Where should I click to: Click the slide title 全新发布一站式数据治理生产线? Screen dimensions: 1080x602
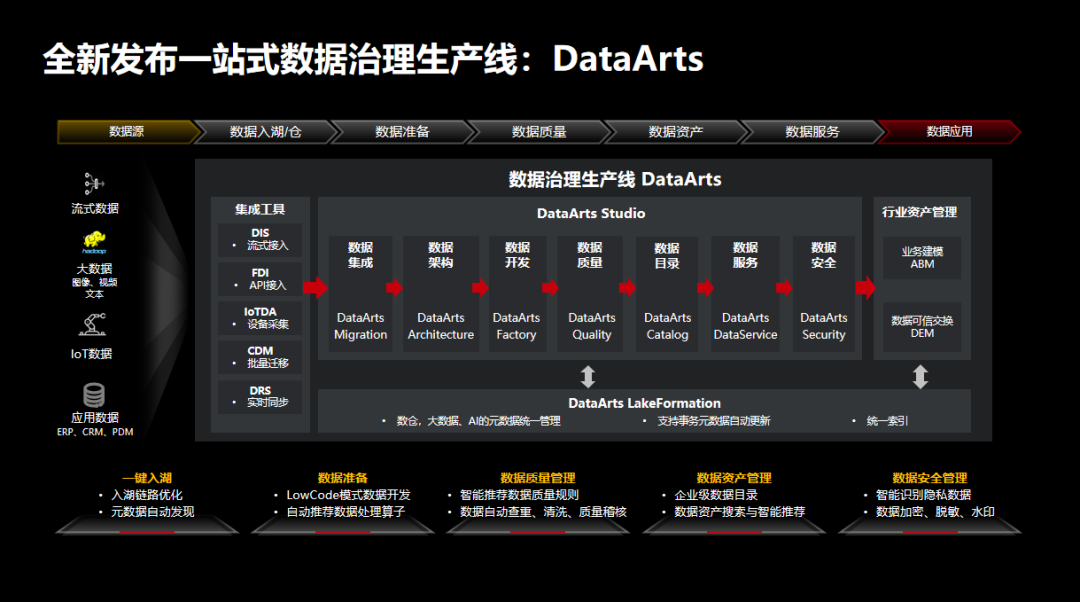coord(373,59)
